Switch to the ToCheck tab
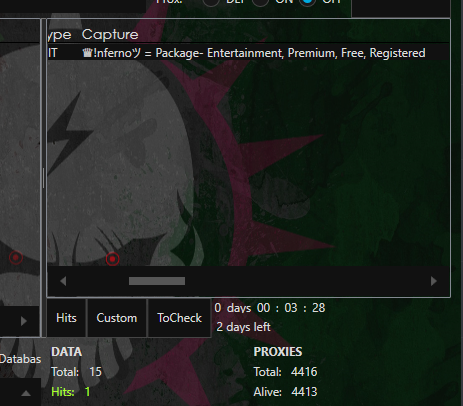The image size is (463, 406). pyautogui.click(x=179, y=318)
